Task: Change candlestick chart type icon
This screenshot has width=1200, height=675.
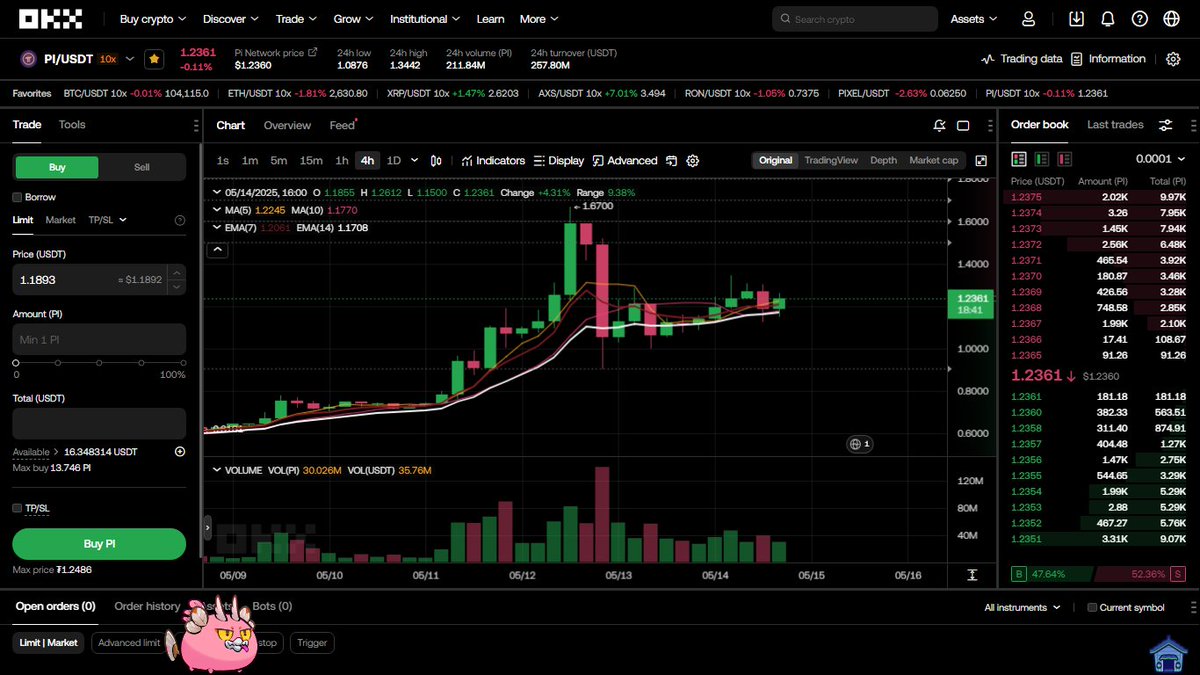Action: 436,160
